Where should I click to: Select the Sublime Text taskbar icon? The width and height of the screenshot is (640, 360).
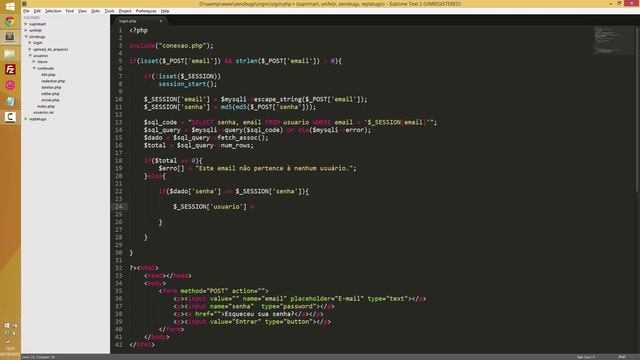10,37
